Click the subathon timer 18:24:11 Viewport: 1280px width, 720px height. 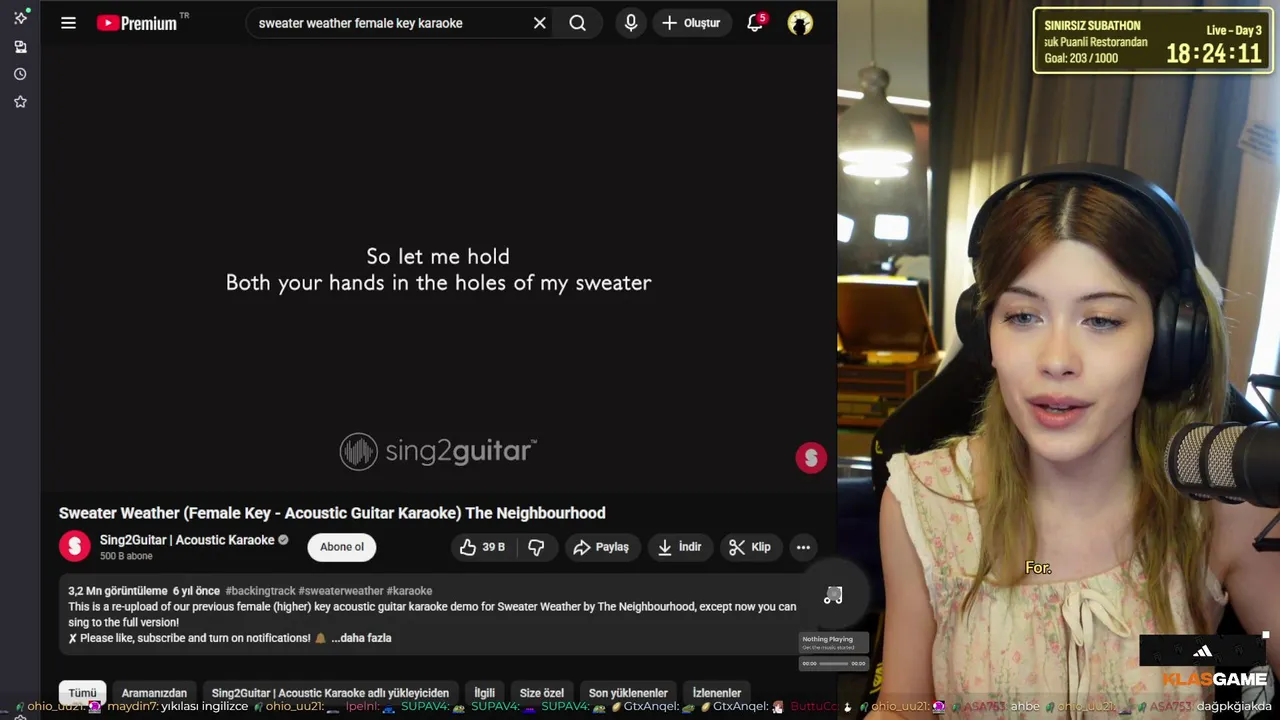tap(1214, 53)
